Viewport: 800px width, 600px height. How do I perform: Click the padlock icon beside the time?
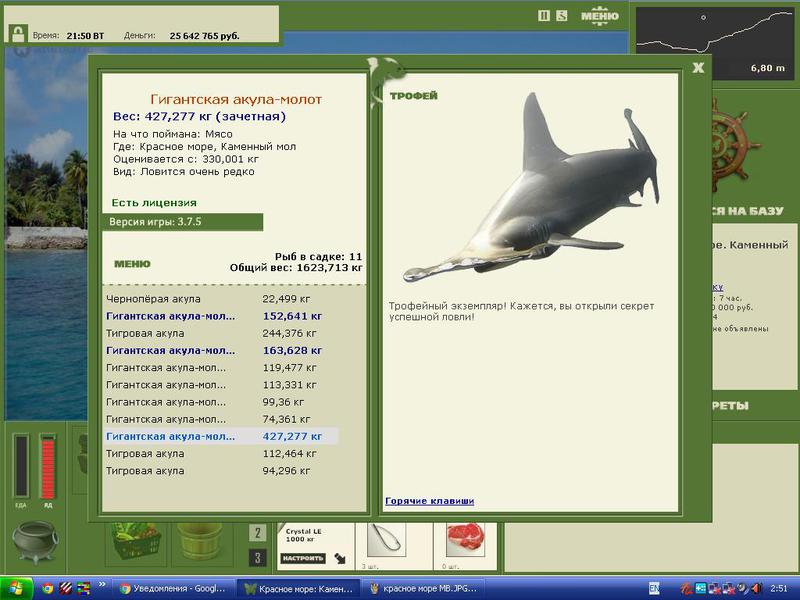[18, 34]
